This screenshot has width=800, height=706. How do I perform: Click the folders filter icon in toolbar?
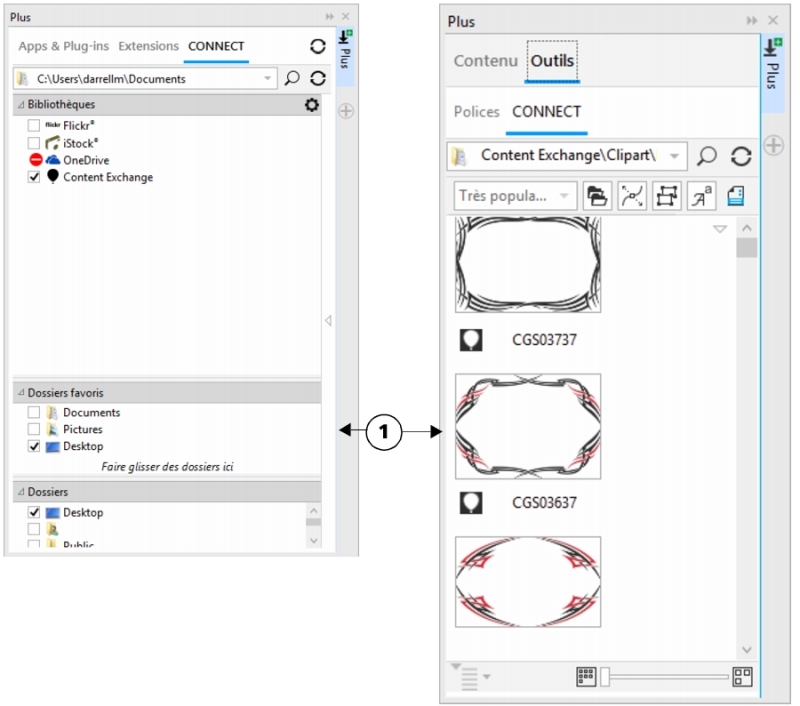[x=596, y=196]
